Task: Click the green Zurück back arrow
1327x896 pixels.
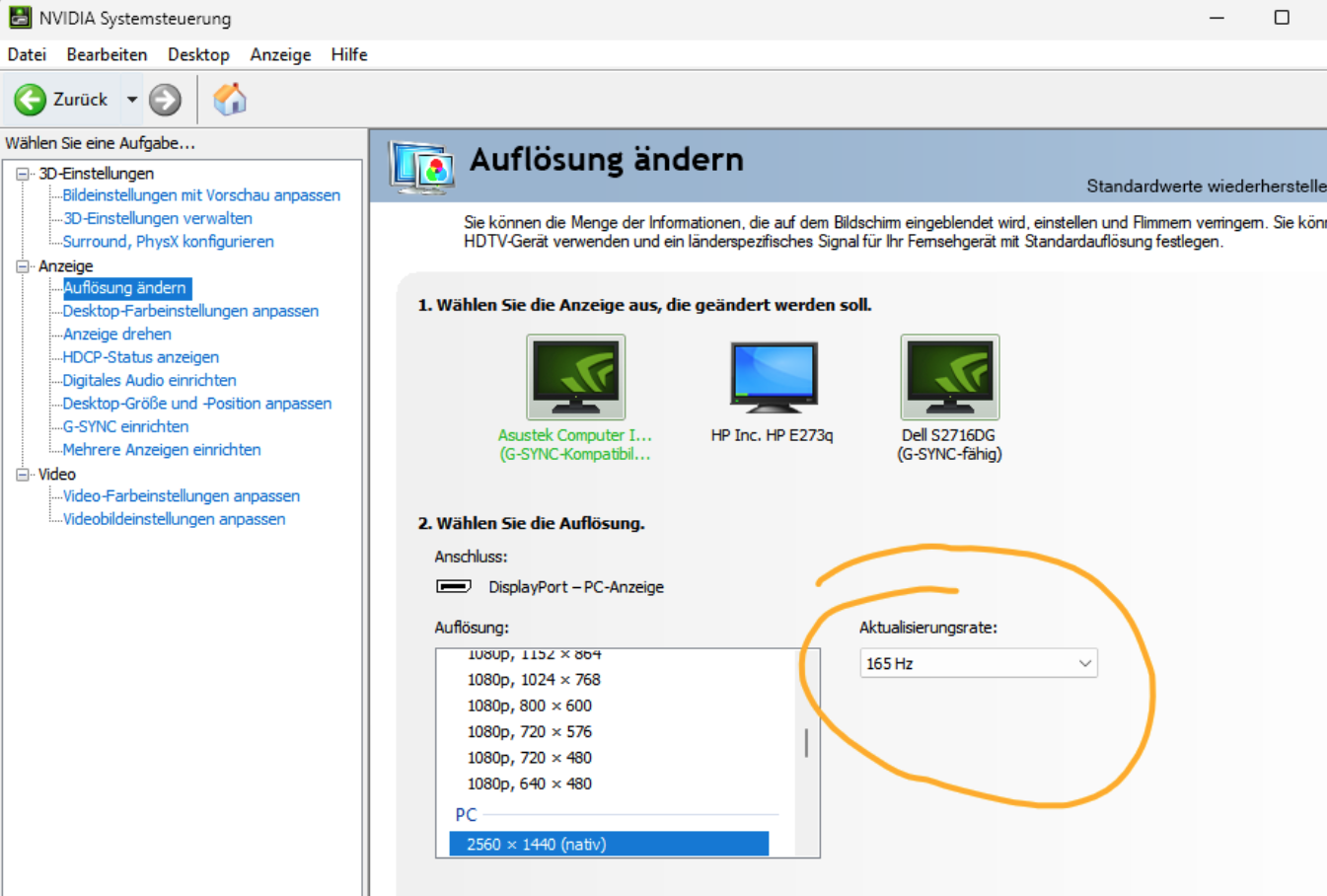Action: [30, 99]
